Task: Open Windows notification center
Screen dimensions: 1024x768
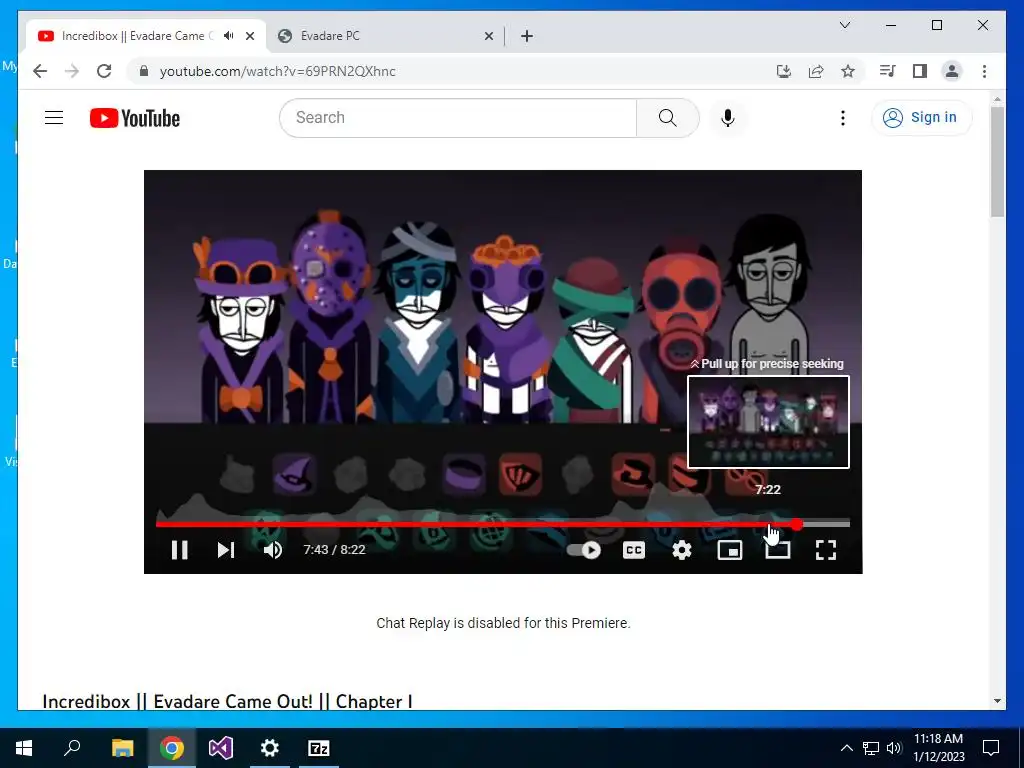Action: 991,748
